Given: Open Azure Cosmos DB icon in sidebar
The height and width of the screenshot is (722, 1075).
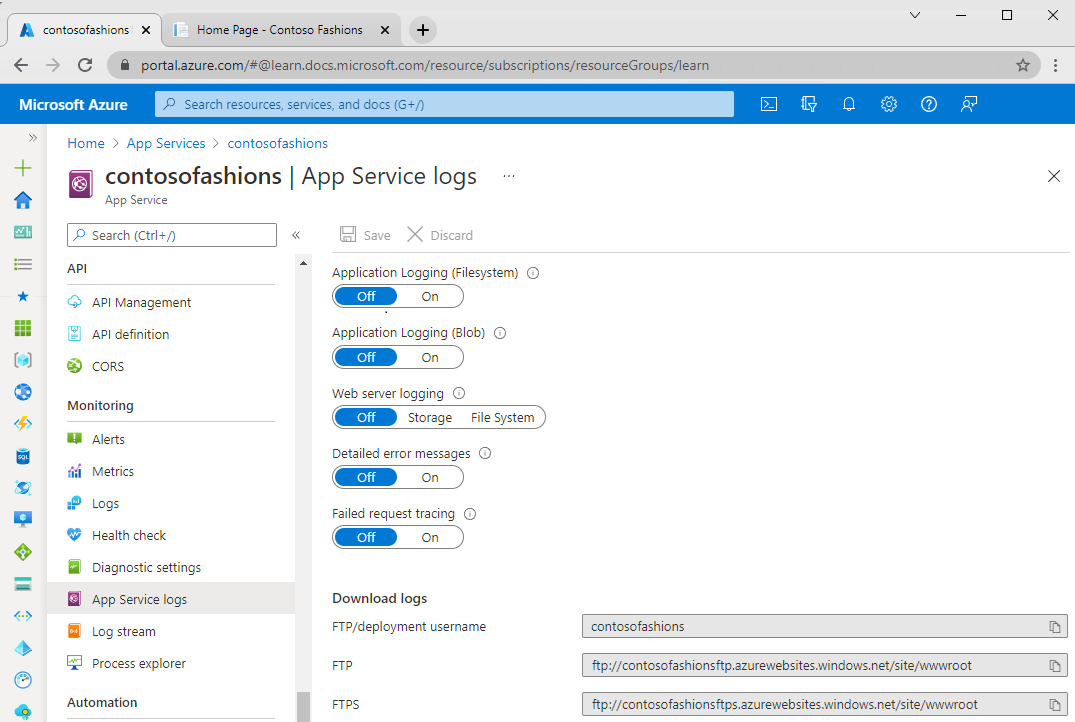Looking at the screenshot, I should click(x=23, y=488).
